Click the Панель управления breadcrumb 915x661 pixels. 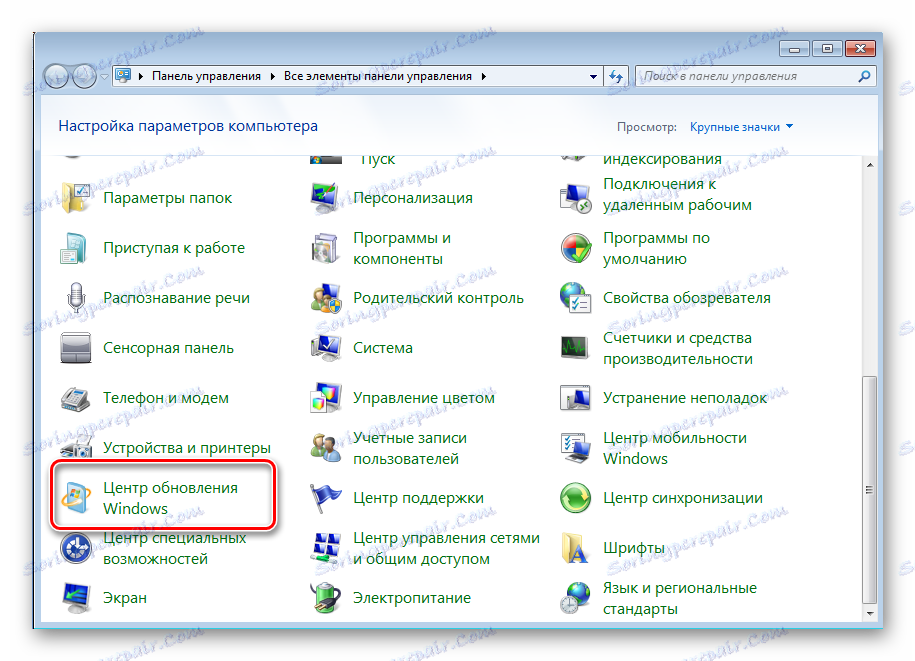coord(207,76)
